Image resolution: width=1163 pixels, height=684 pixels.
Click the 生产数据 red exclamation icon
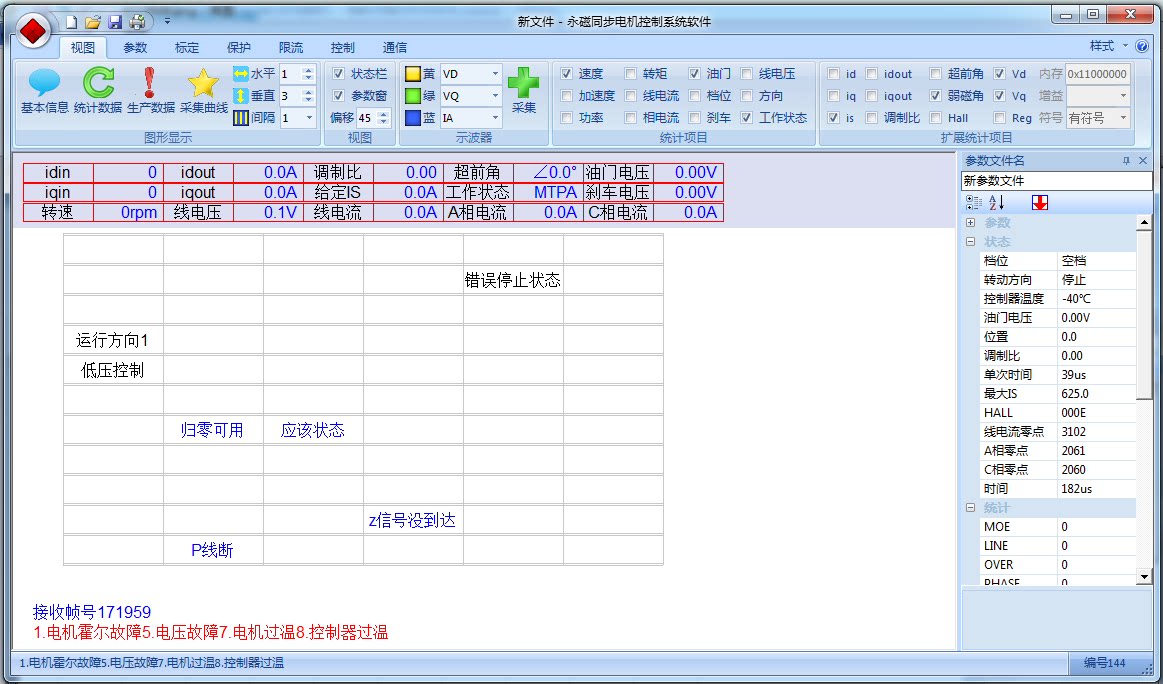151,91
